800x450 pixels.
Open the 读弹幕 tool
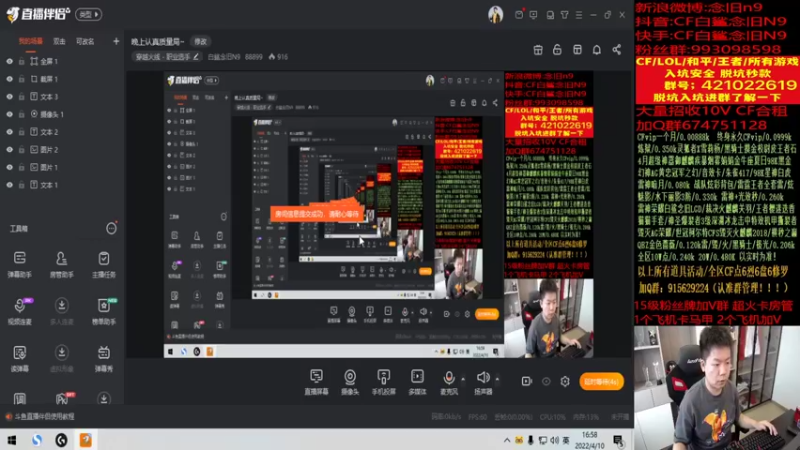click(x=19, y=358)
